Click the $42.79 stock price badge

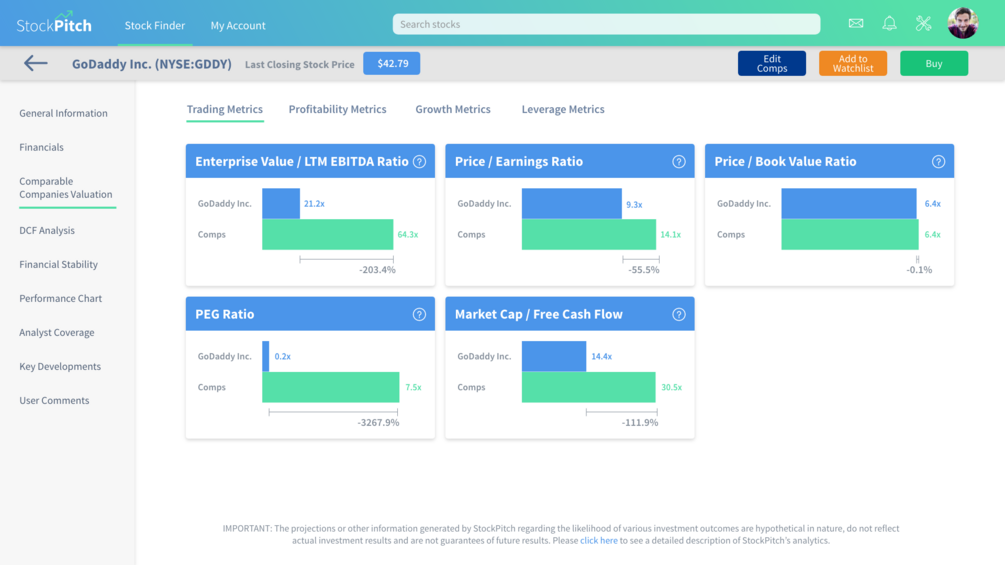tap(392, 63)
